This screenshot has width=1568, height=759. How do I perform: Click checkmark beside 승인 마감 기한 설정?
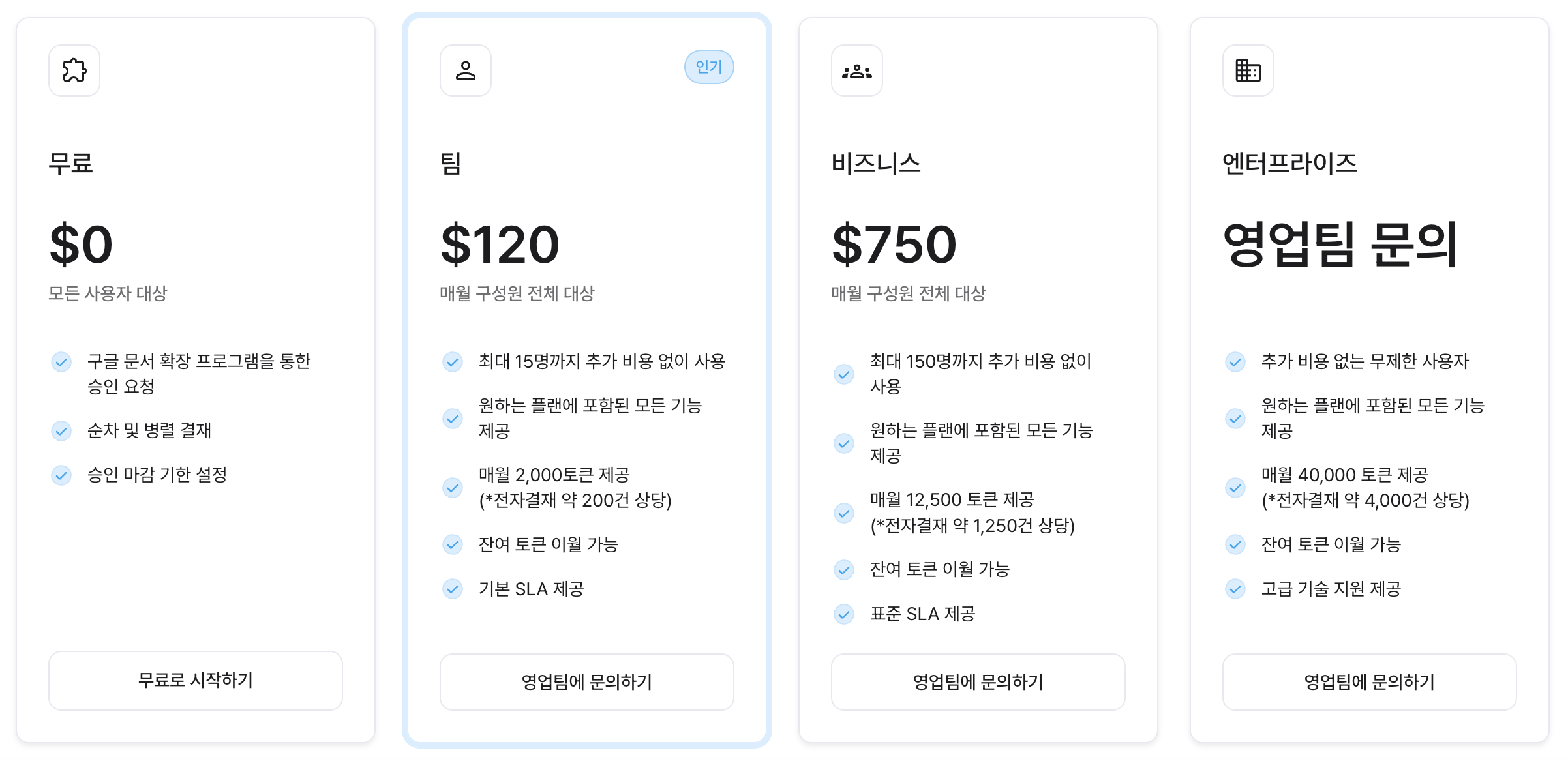tap(61, 475)
